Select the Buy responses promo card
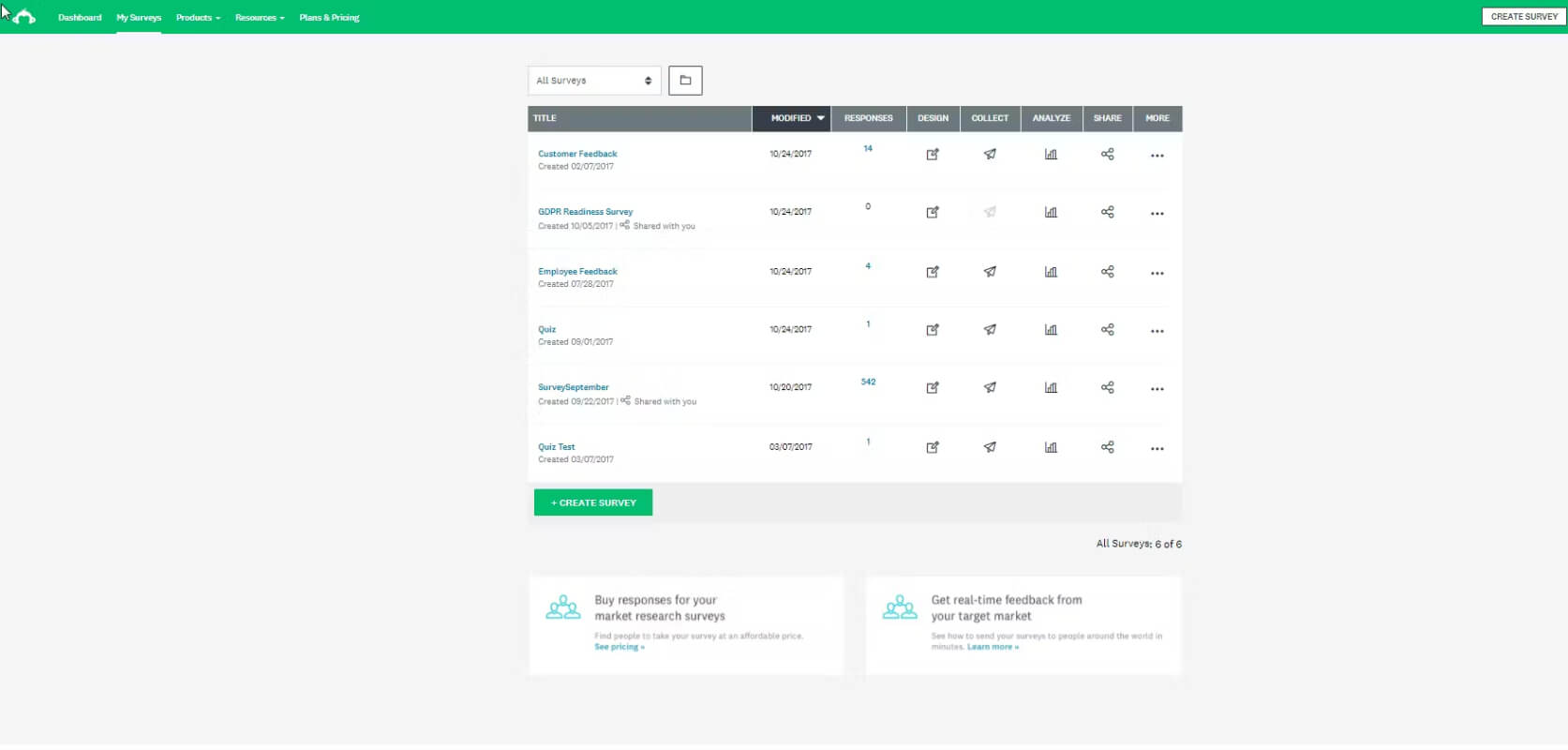Image resolution: width=1568 pixels, height=750 pixels. (686, 625)
